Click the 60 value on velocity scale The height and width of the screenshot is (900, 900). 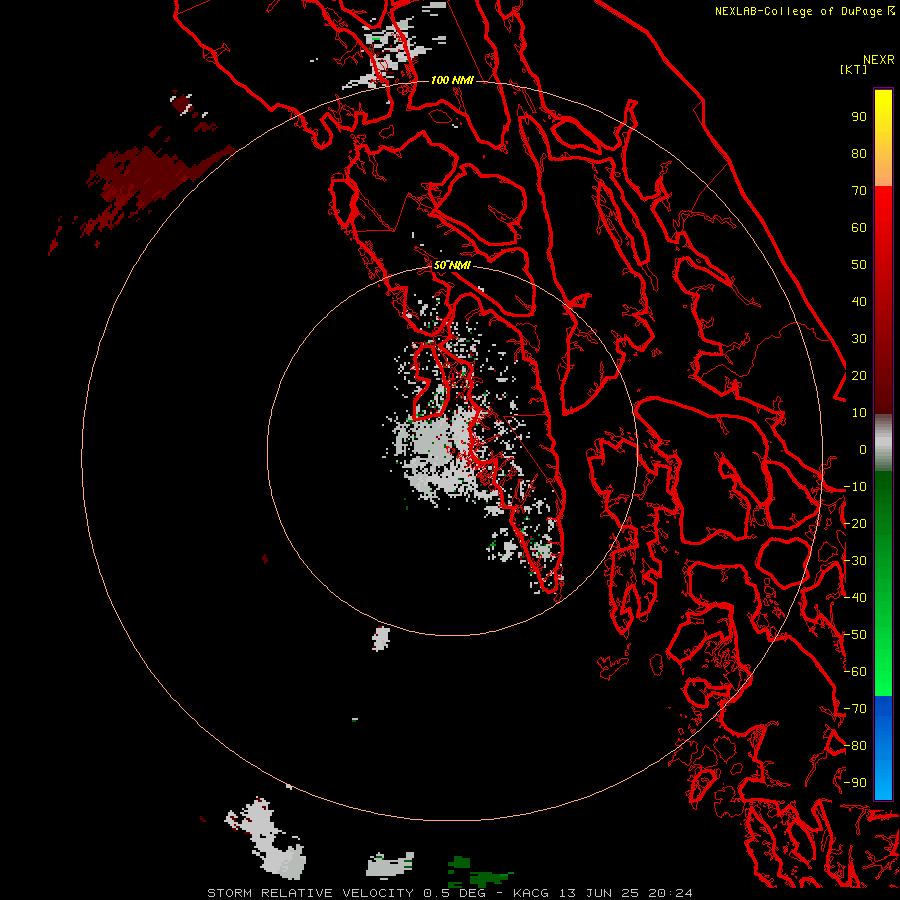click(x=859, y=227)
